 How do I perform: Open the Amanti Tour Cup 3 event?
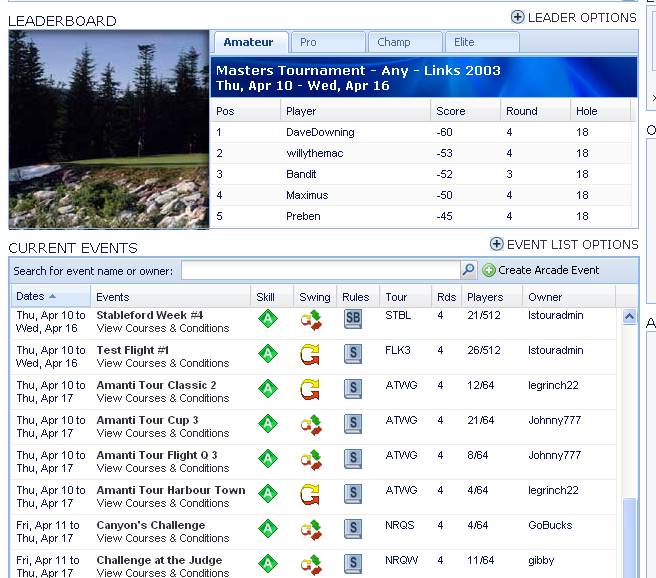point(147,420)
